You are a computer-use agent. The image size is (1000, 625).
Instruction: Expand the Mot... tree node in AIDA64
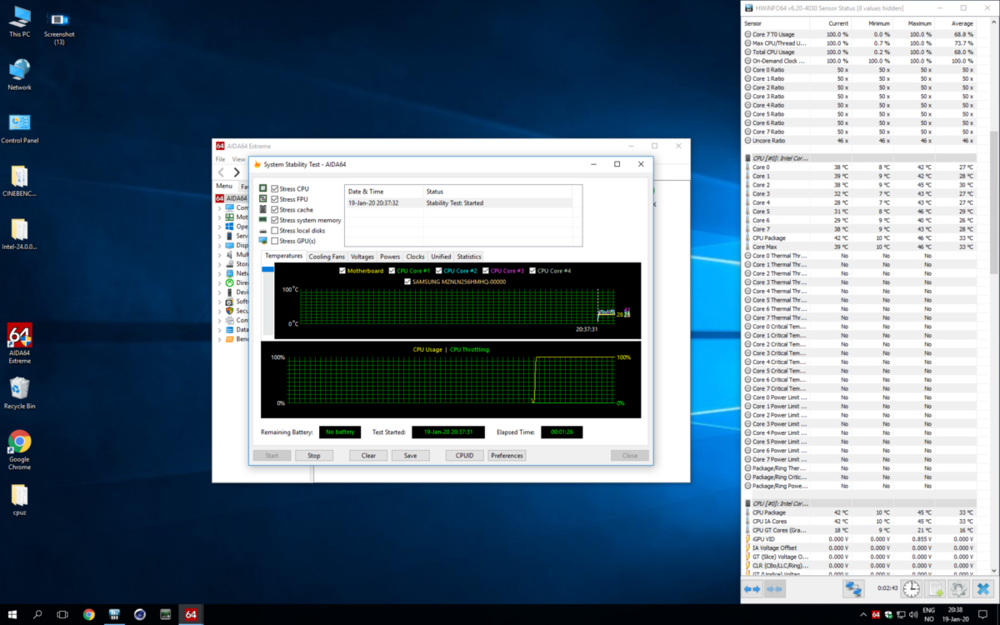pos(220,217)
